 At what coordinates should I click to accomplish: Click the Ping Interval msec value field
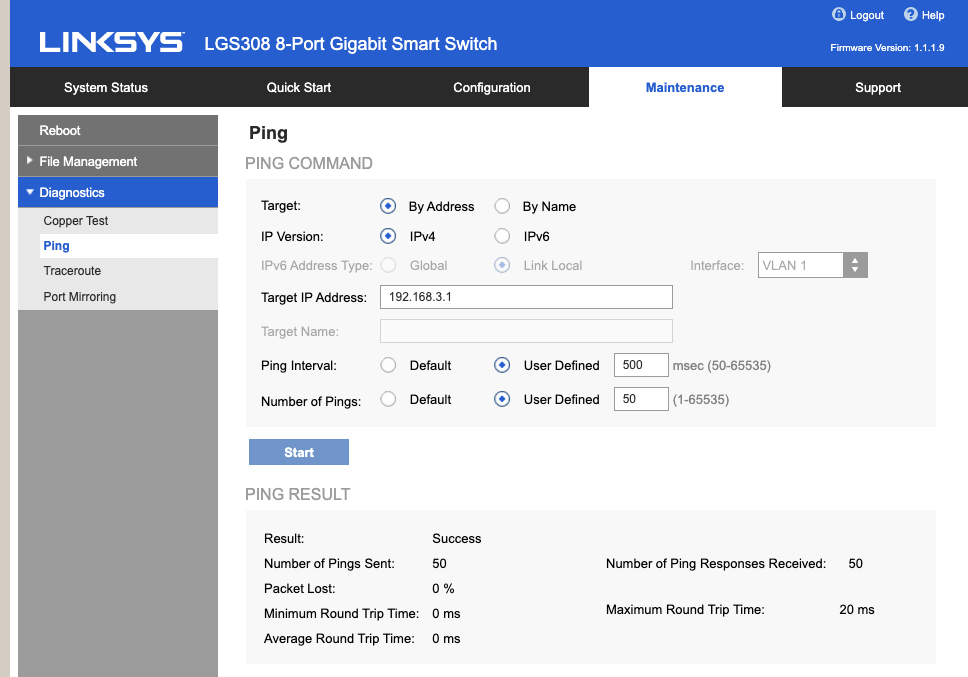coord(641,365)
